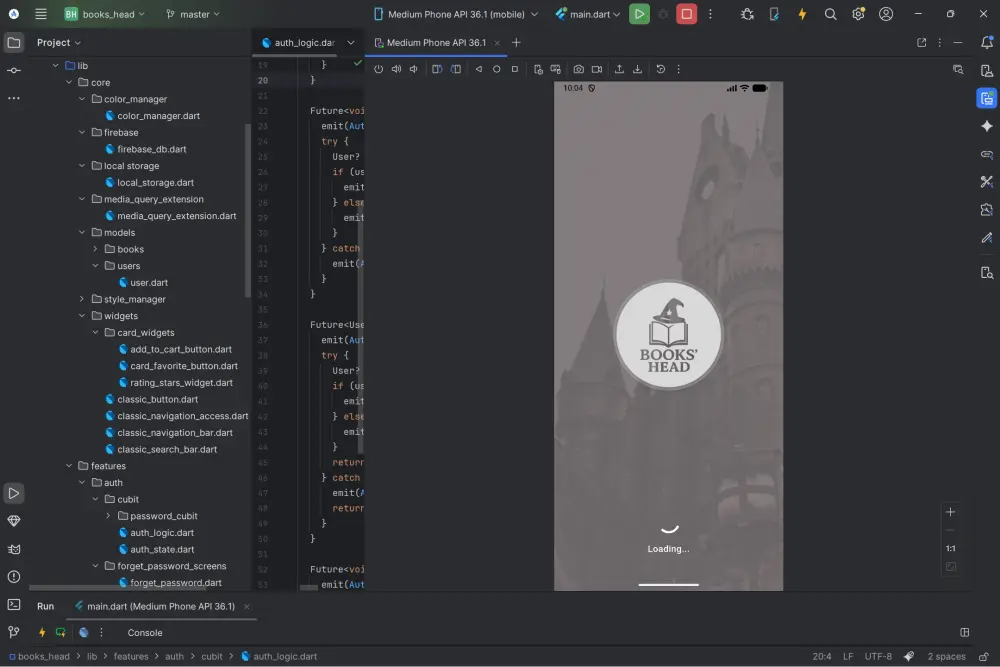The height and width of the screenshot is (667, 1000).
Task: Open Search Everywhere with the magnifier icon
Action: click(x=830, y=15)
